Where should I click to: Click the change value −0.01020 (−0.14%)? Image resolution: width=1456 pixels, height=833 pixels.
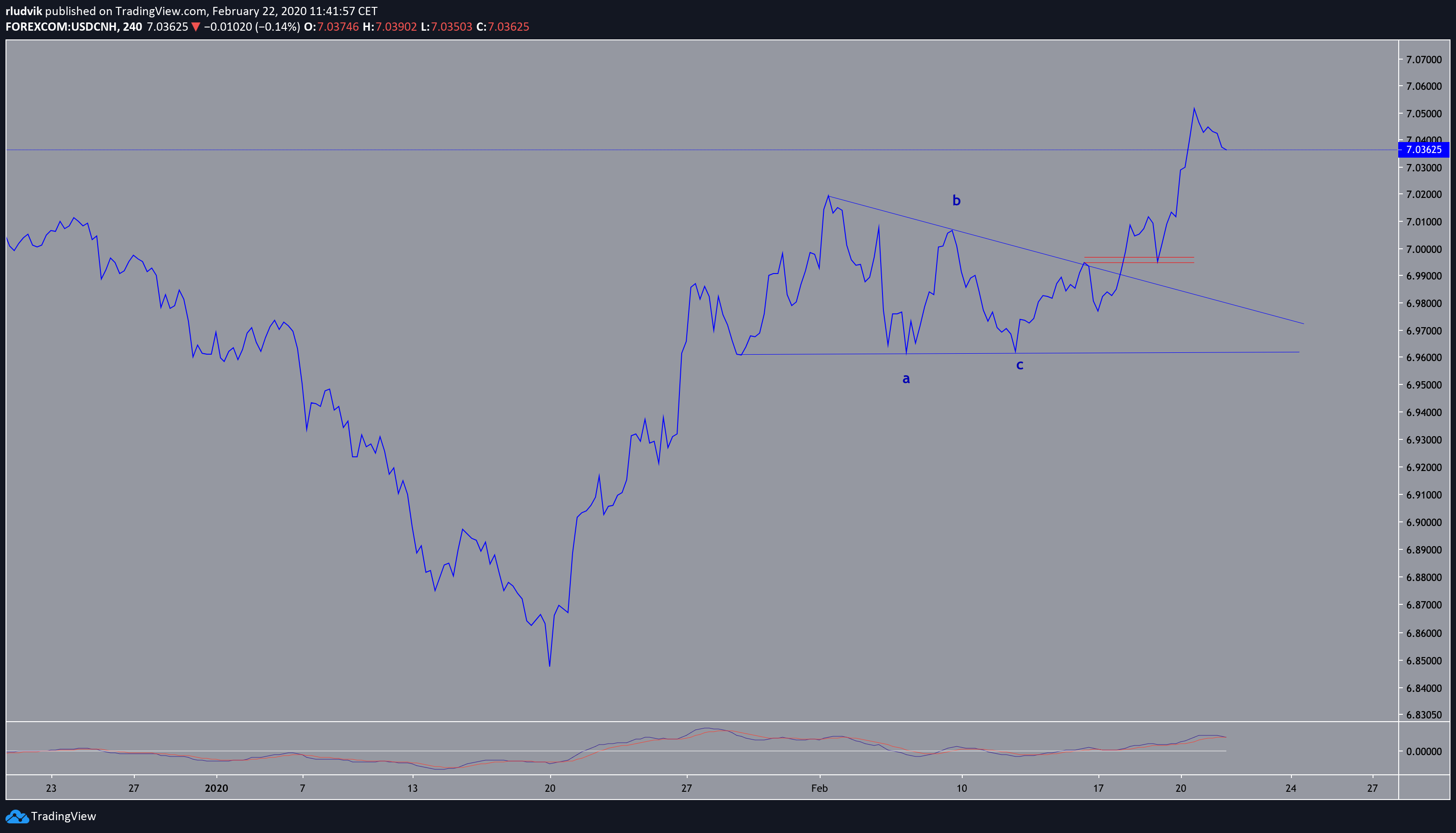[252, 27]
